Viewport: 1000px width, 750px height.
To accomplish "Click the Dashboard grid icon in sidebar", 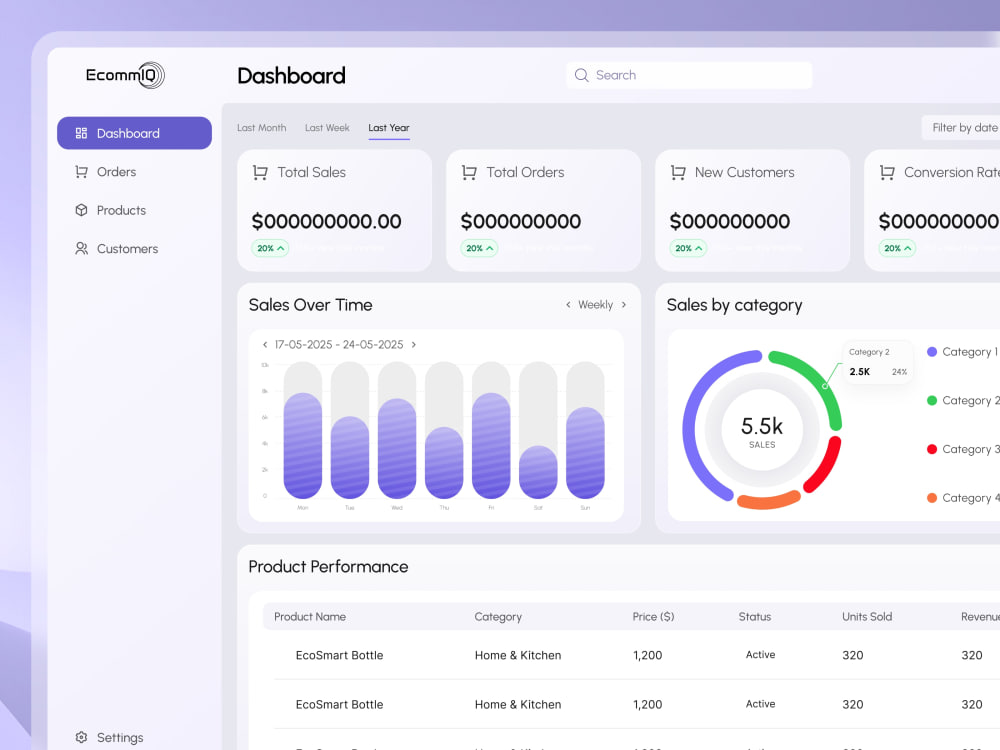I will pos(81,133).
